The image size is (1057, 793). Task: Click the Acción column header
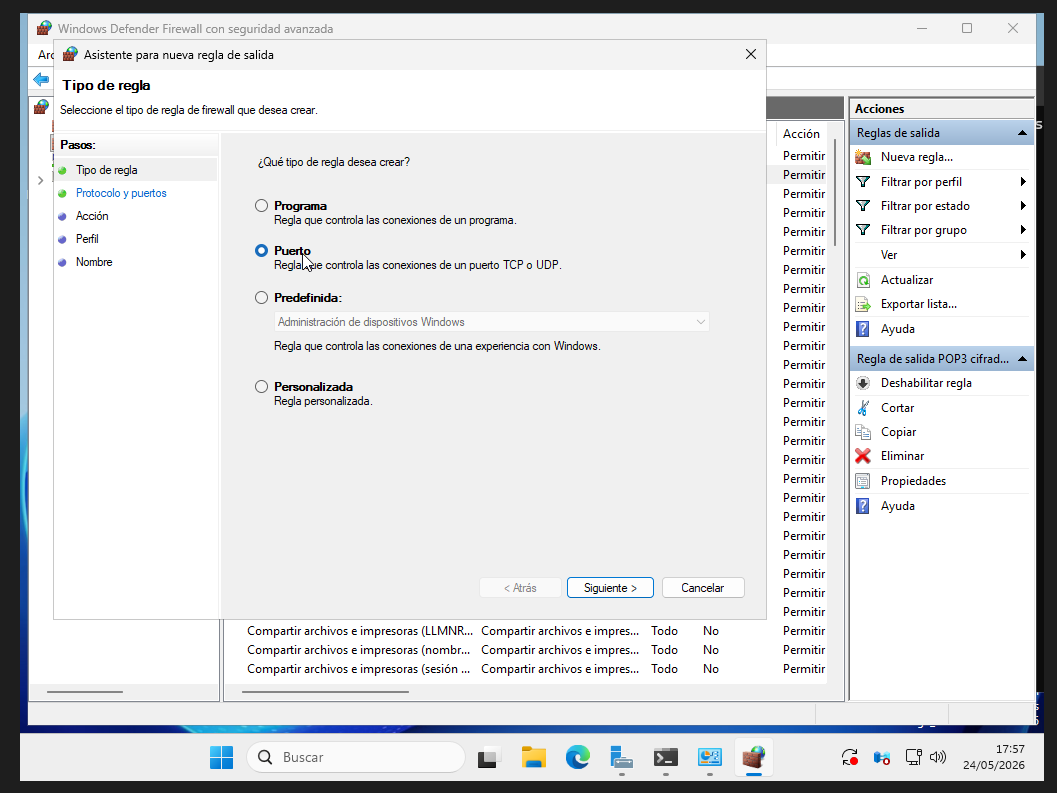click(x=801, y=134)
